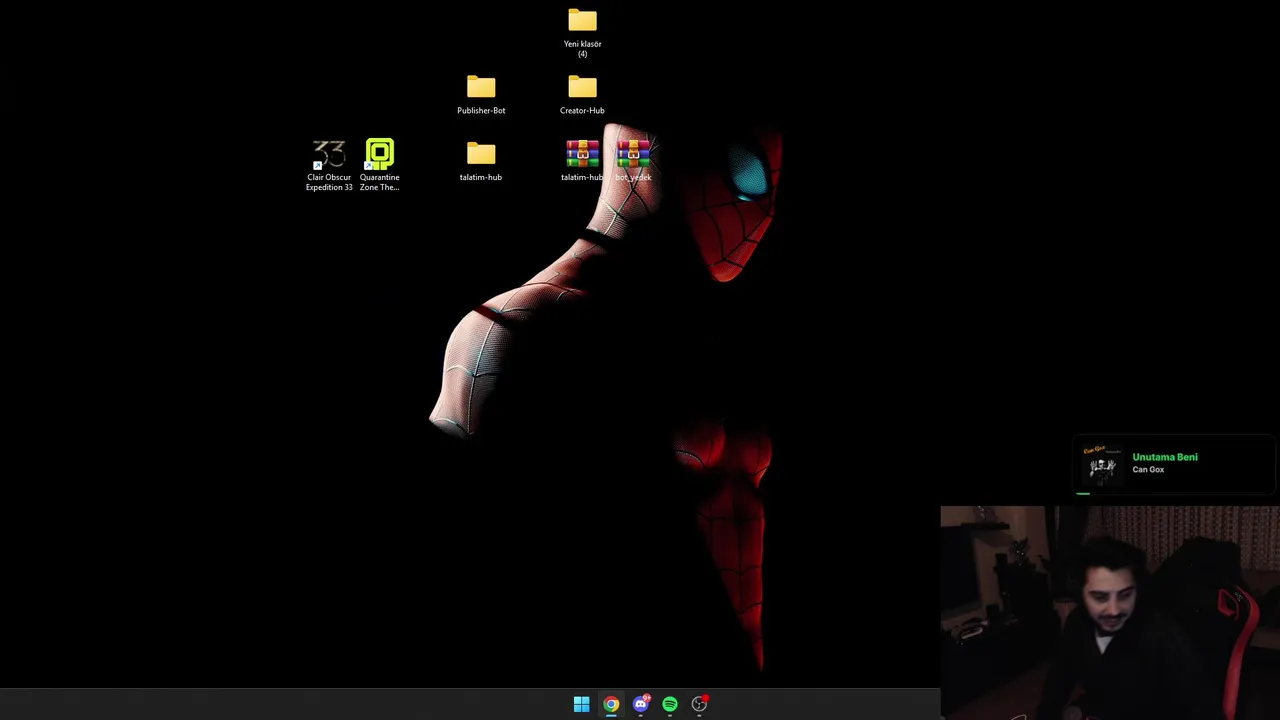Select the bot_yedek RAR archive icon
Viewport: 1280px width, 720px height.
(x=633, y=153)
